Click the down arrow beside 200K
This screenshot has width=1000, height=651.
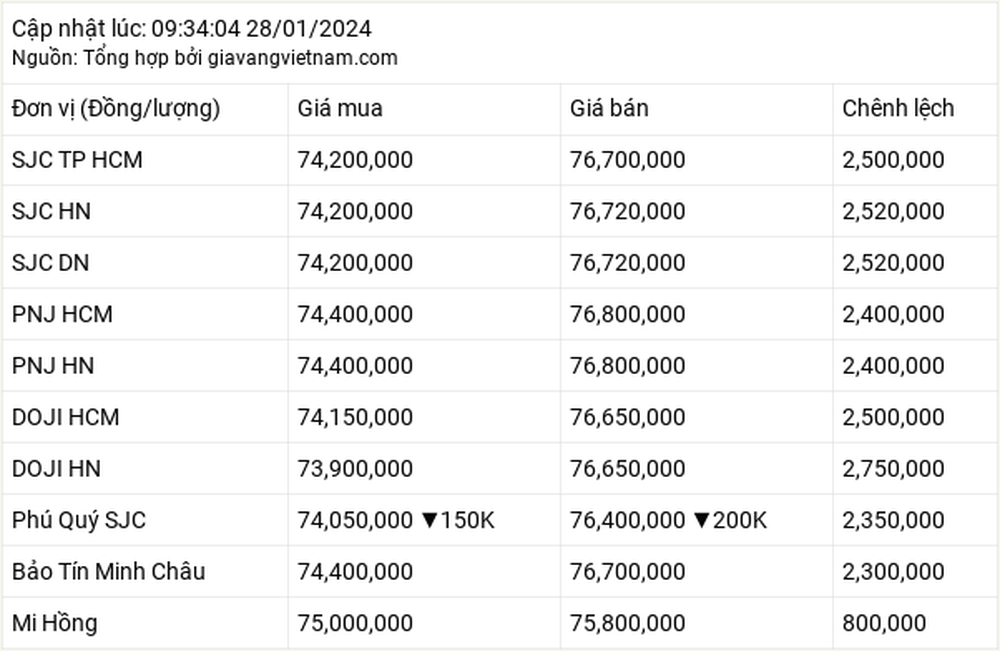click(x=702, y=521)
